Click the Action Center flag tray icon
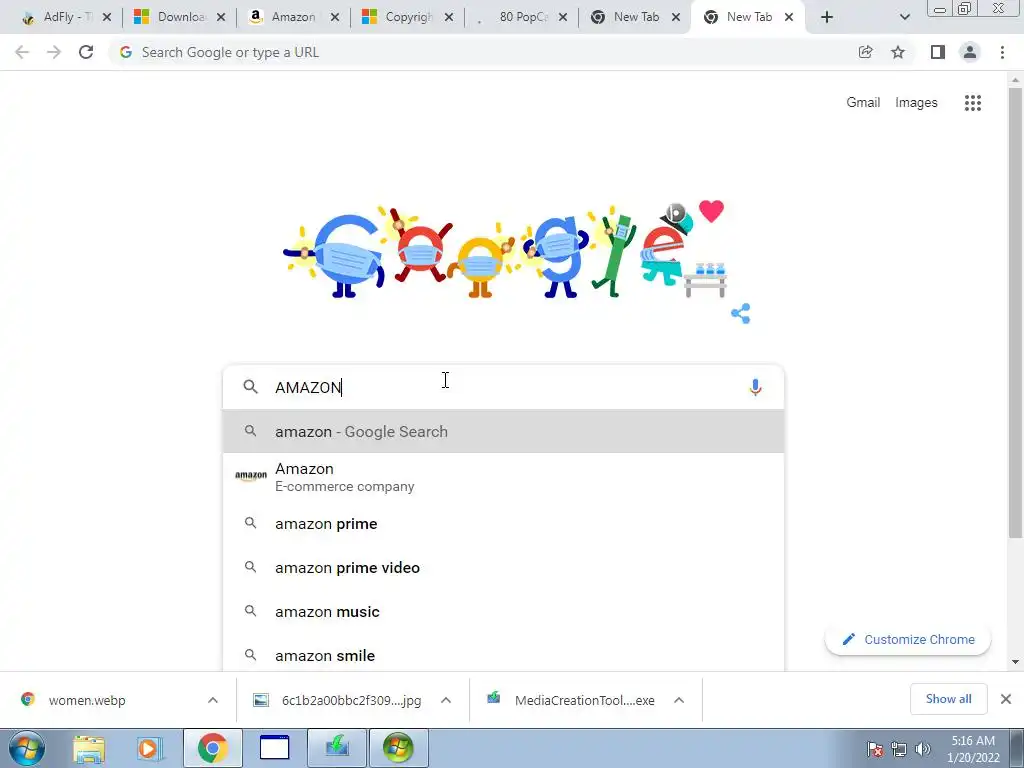 click(875, 749)
